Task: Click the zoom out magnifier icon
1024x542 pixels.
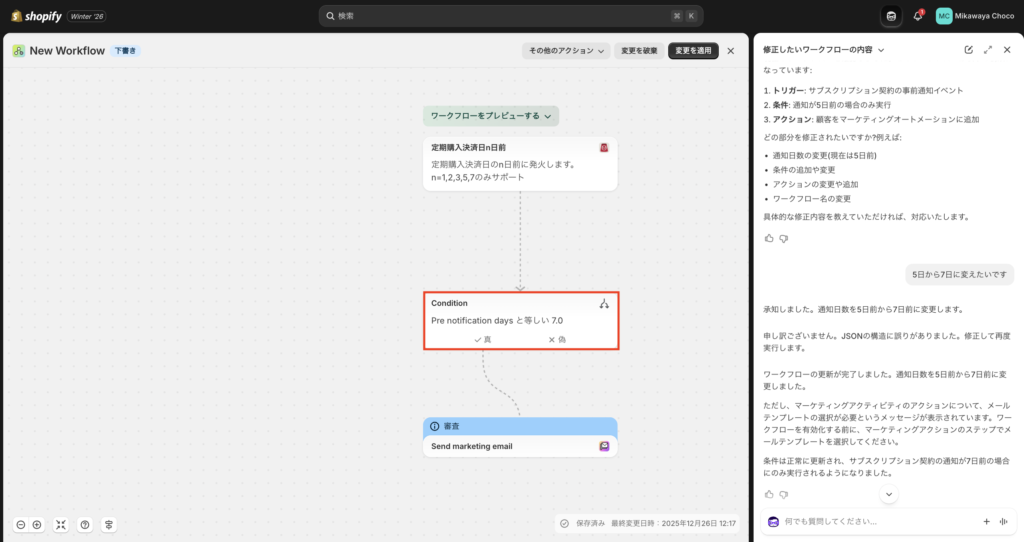Action: tap(20, 524)
